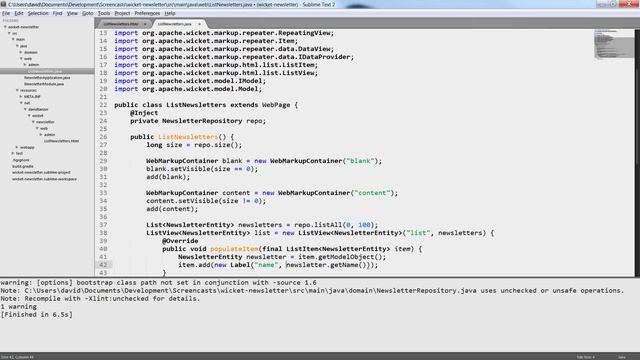Click the 'IDataProvider' import line
Viewport: 640px width, 360px height.
(x=234, y=57)
